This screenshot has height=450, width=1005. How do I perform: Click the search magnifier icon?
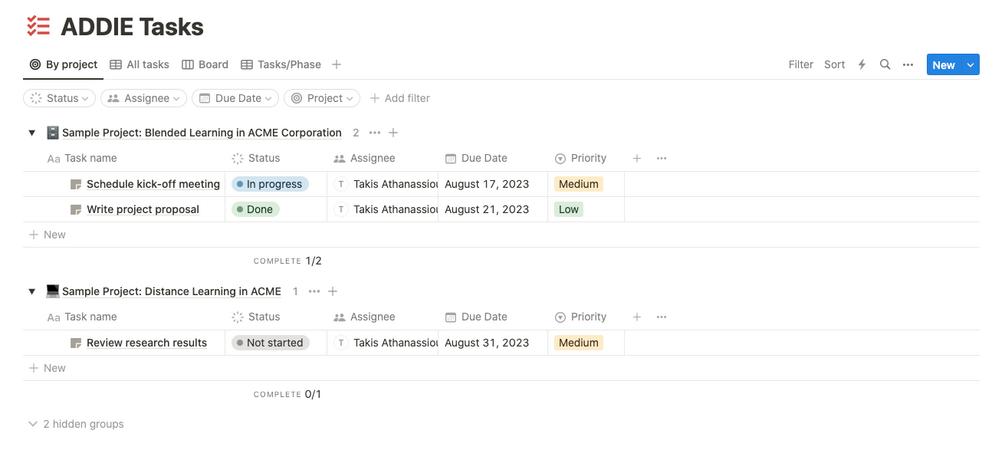[885, 65]
